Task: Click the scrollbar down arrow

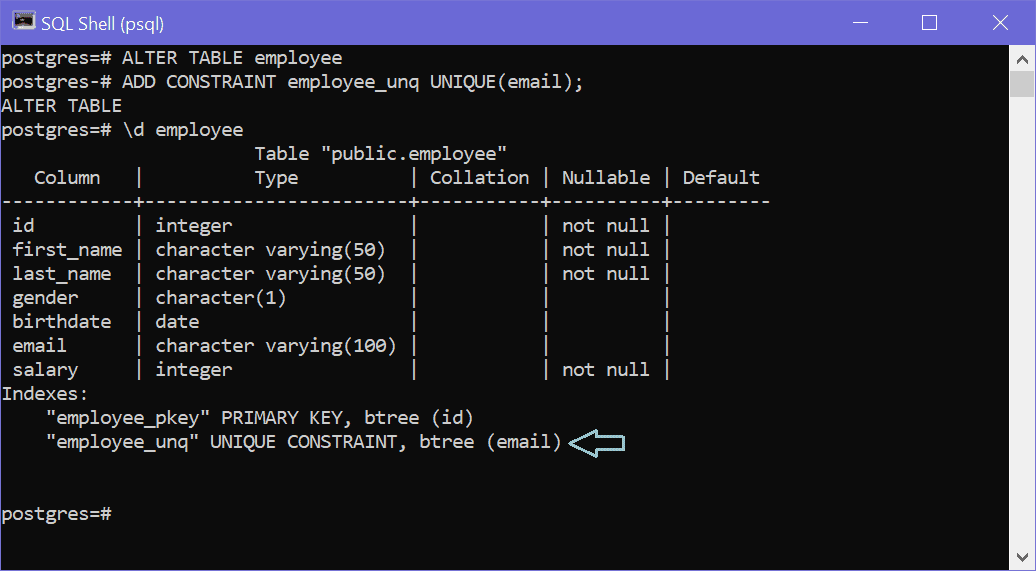Action: pyautogui.click(x=1021, y=558)
